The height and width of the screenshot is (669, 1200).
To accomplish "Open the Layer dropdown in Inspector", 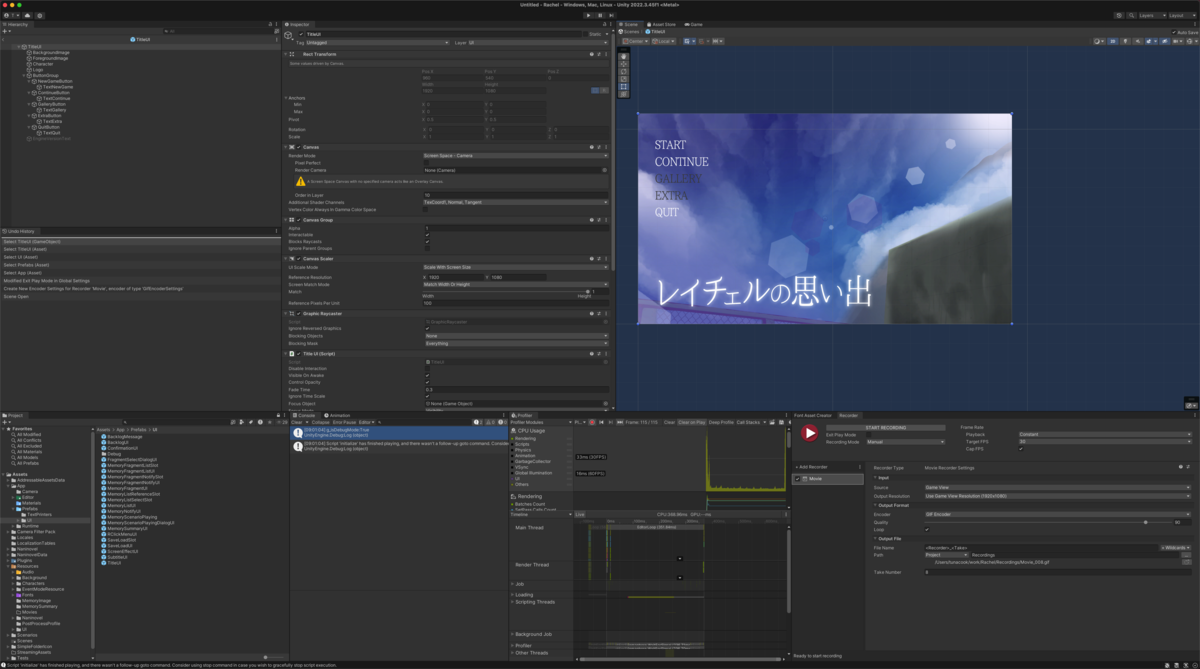I will [538, 43].
